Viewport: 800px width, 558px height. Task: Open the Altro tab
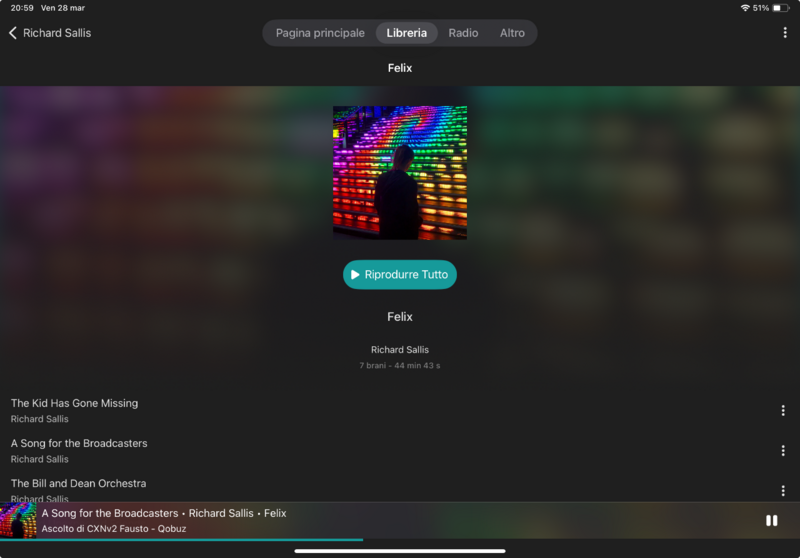512,33
